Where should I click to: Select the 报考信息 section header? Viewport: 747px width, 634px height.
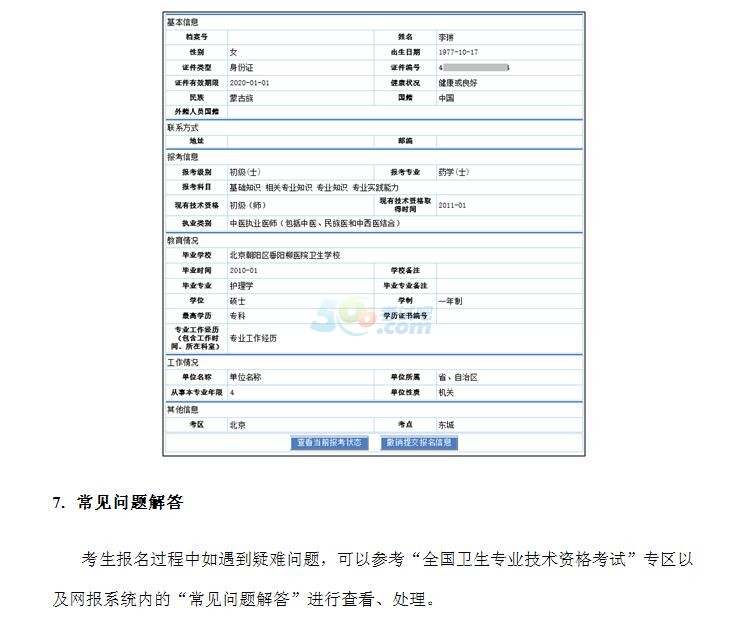tap(182, 157)
